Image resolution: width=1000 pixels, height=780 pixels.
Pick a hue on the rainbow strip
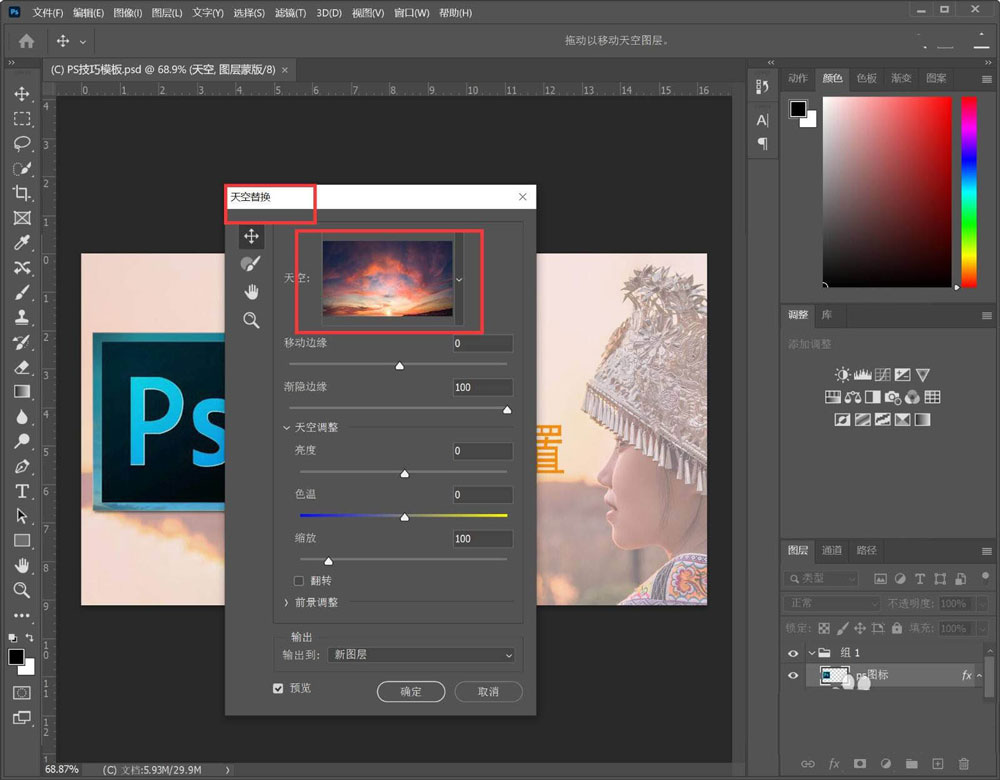(x=969, y=192)
